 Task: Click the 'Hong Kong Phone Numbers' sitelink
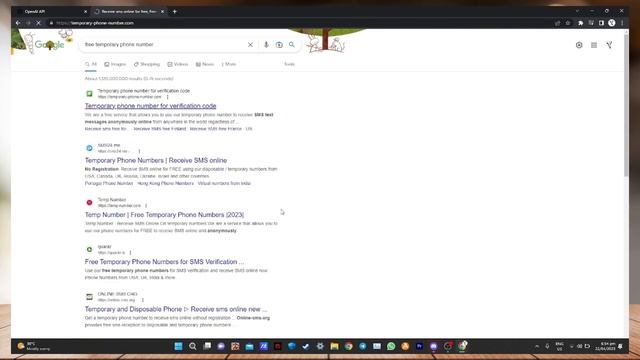pyautogui.click(x=166, y=183)
